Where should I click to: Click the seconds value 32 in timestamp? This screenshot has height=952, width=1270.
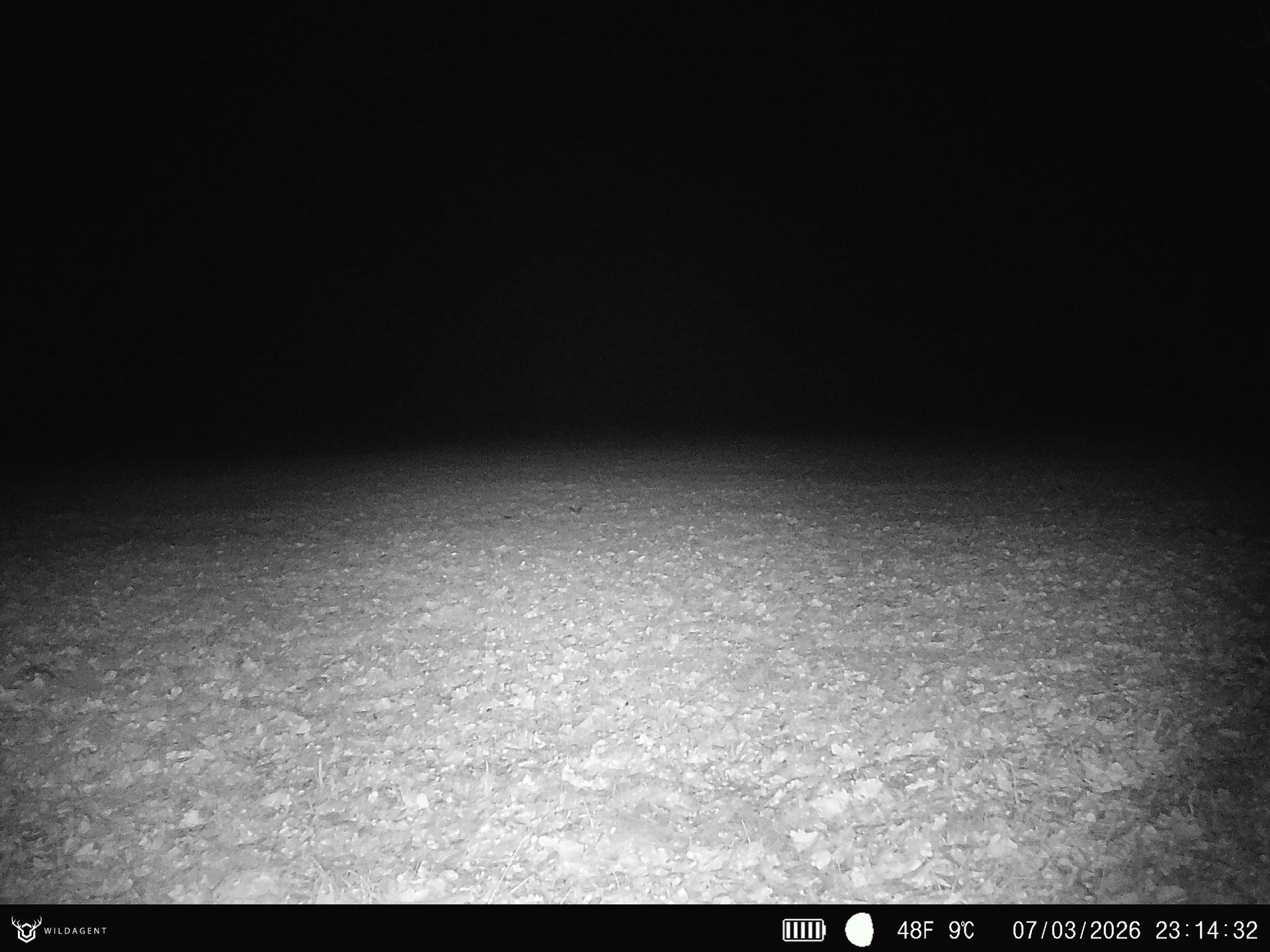(x=1245, y=930)
